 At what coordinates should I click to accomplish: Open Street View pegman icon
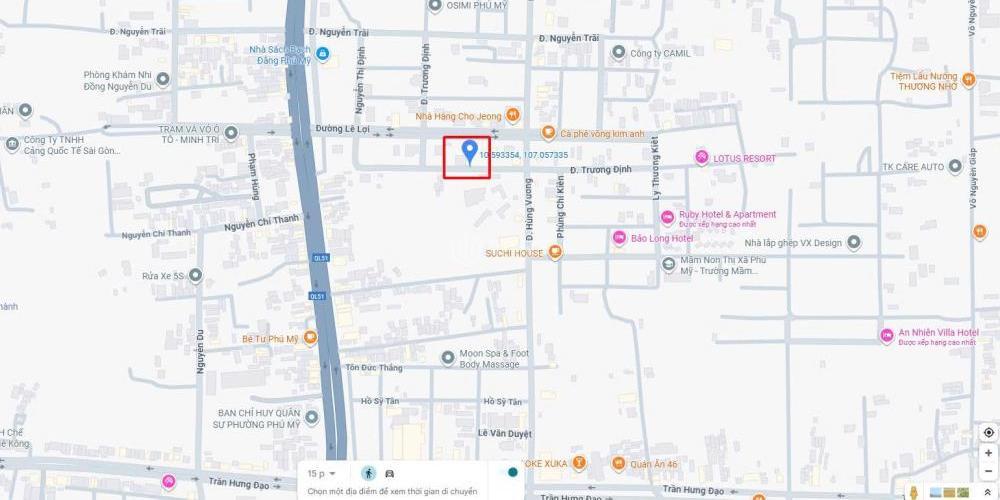915,494
